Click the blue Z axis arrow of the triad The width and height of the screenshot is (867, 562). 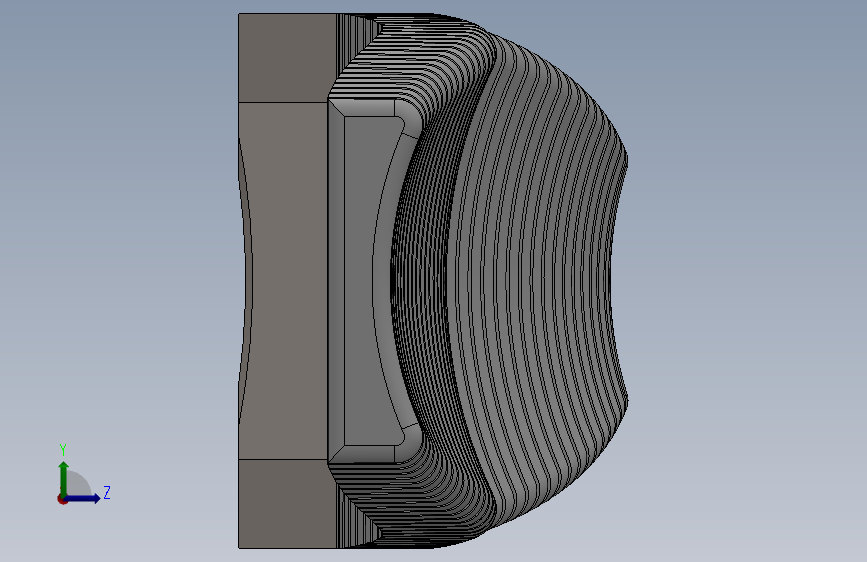tap(83, 498)
